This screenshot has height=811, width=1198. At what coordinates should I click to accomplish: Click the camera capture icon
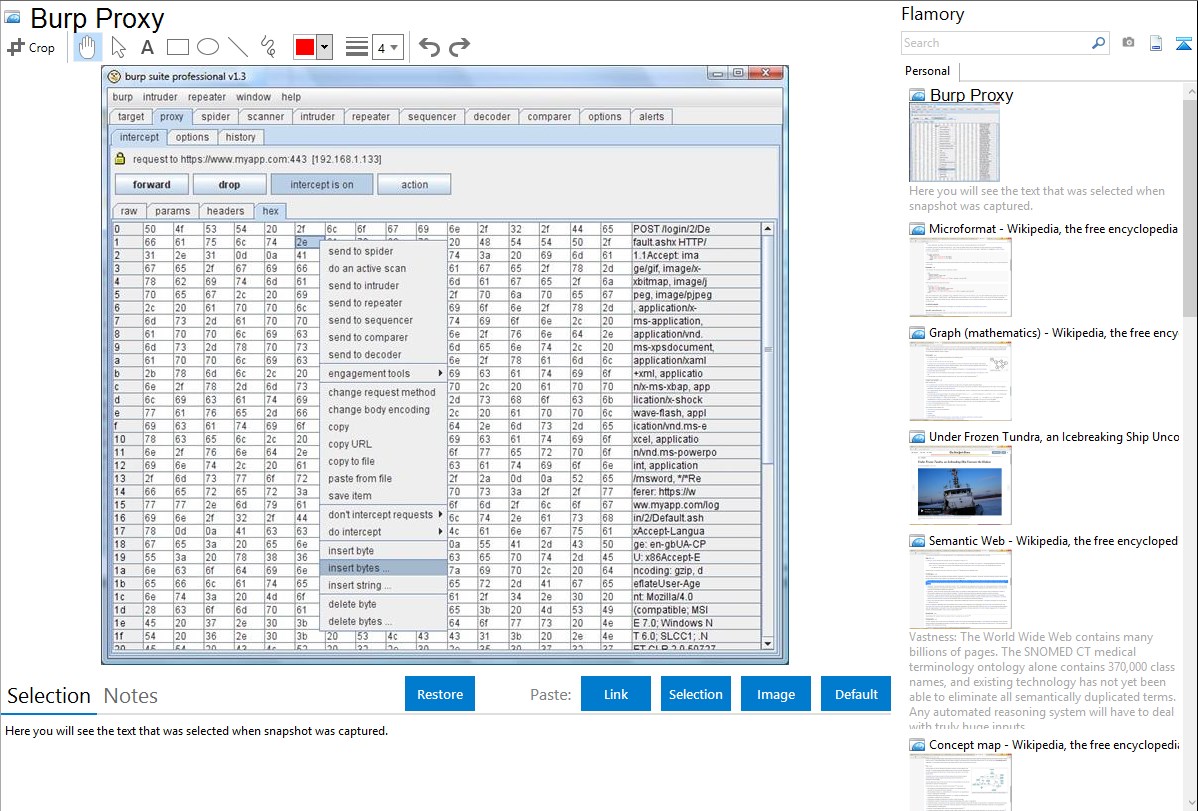[1128, 43]
